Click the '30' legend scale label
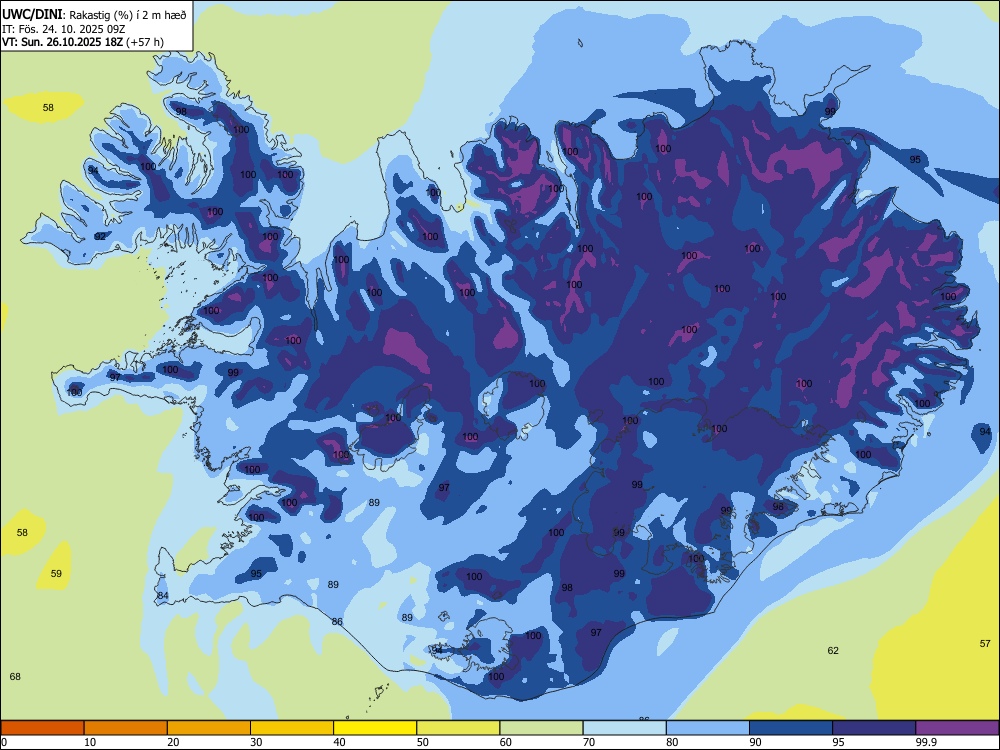Screen dimensions: 1000x750 256,742
